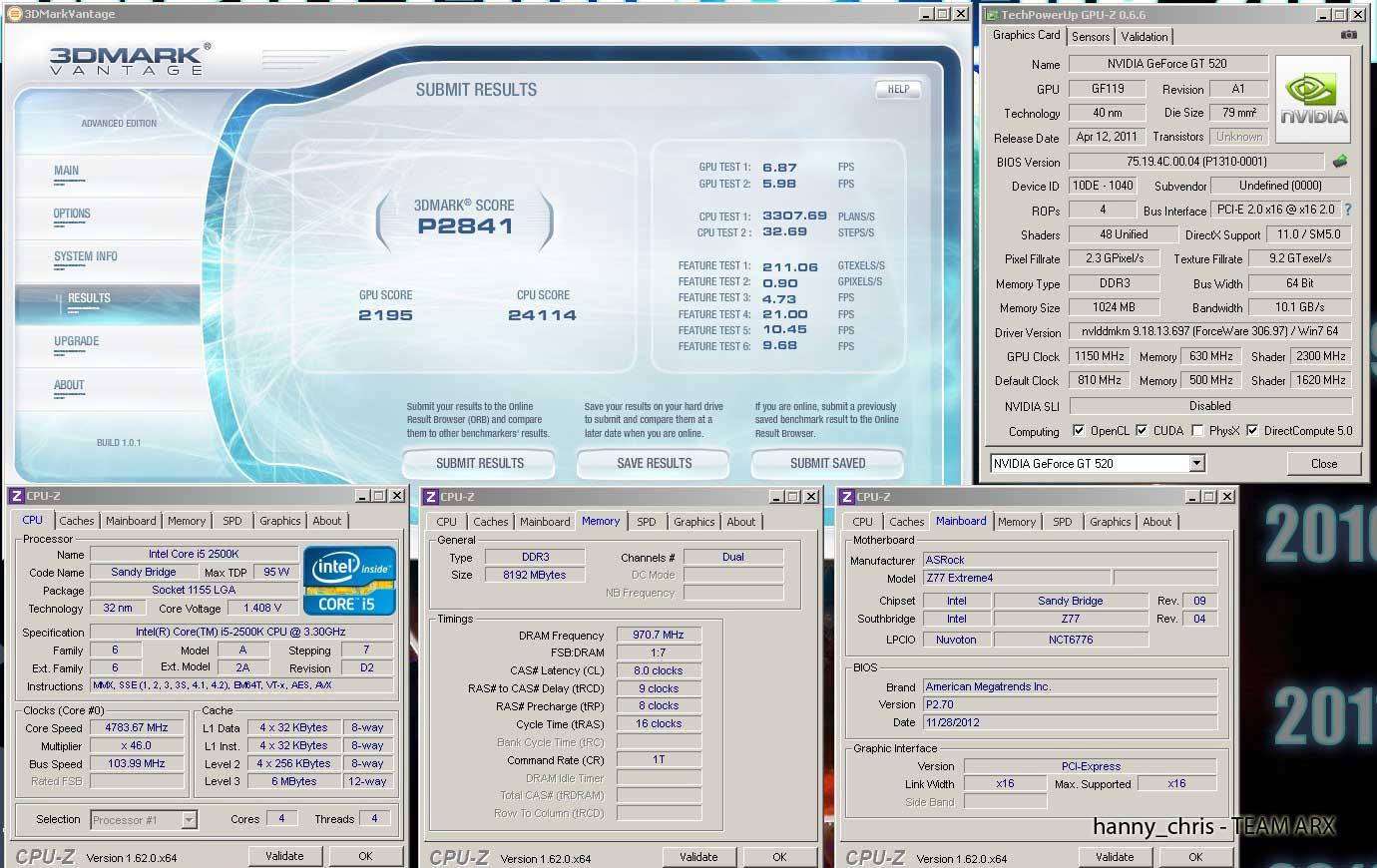This screenshot has width=1377, height=868.
Task: Click the Save Results button
Action: [654, 463]
